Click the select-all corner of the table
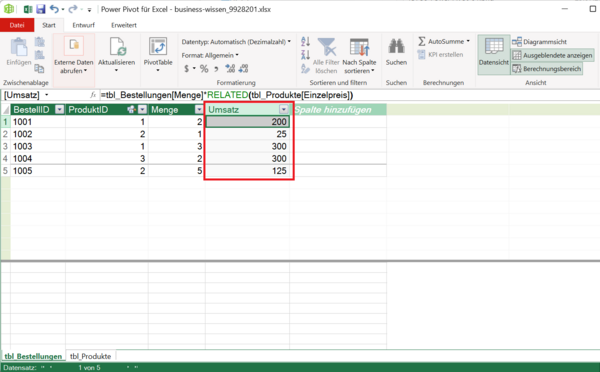Viewport: 600px width, 372px height. pos(5,110)
